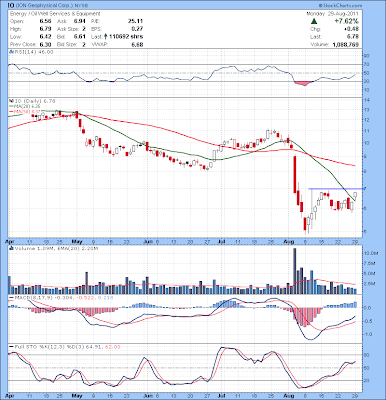386x400 pixels.
Task: Click the MACD legend line marker
Action: [11, 297]
